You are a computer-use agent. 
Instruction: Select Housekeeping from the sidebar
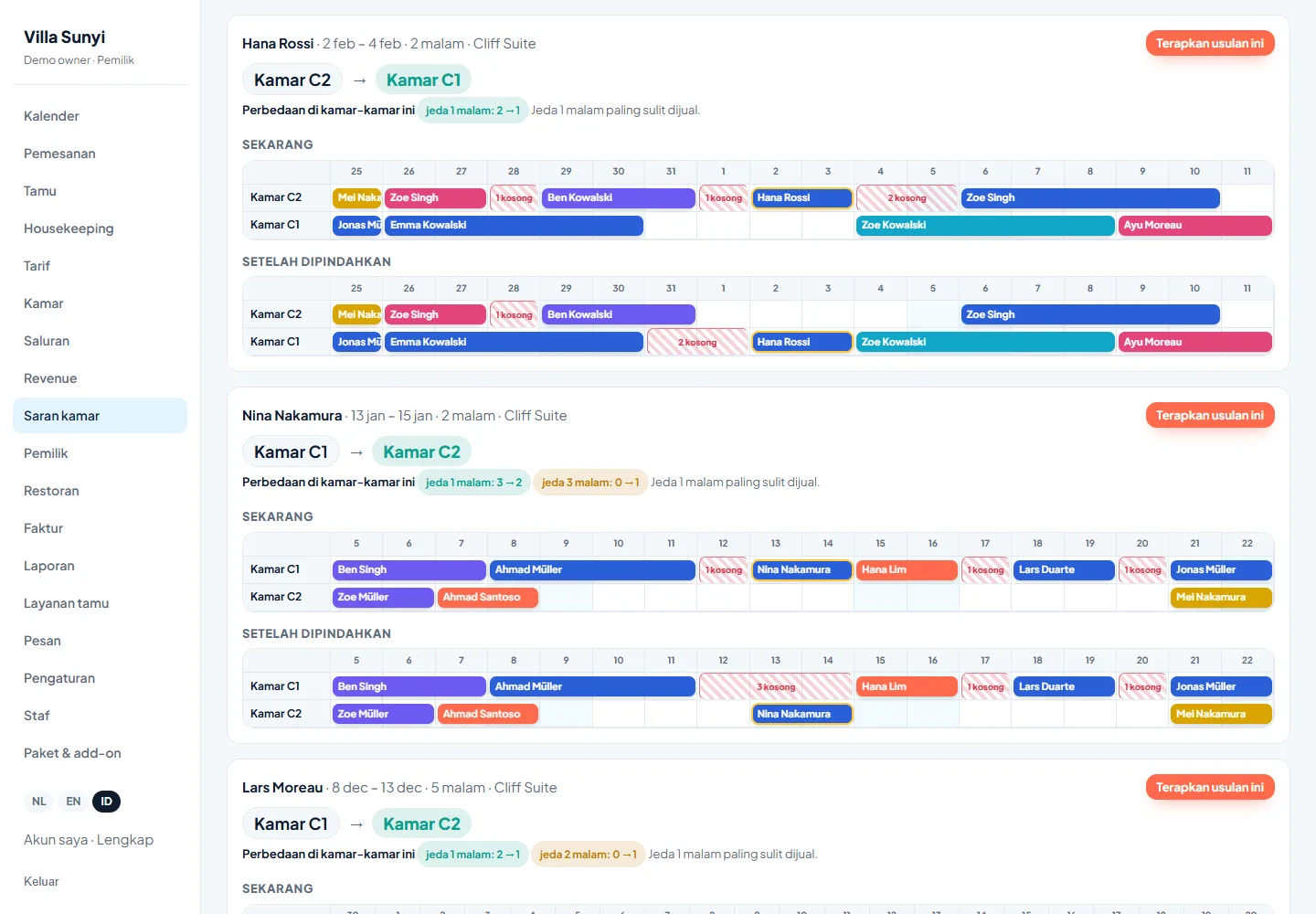point(100,228)
